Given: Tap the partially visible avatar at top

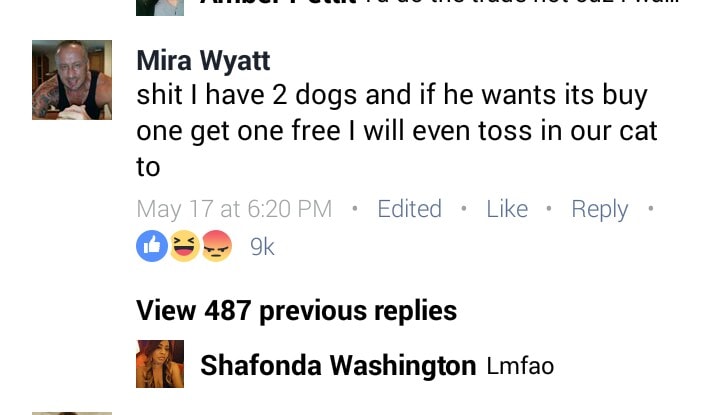Looking at the screenshot, I should [x=160, y=7].
